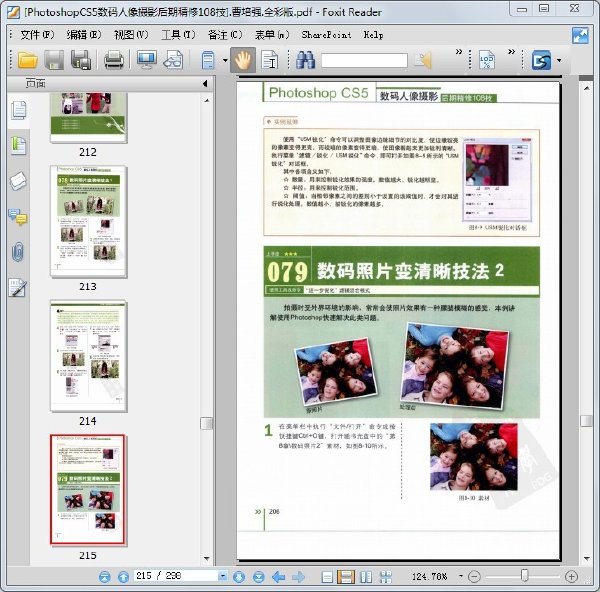Viewport: 600px width, 592px height.
Task: Select the Text selection tool
Action: 269,60
